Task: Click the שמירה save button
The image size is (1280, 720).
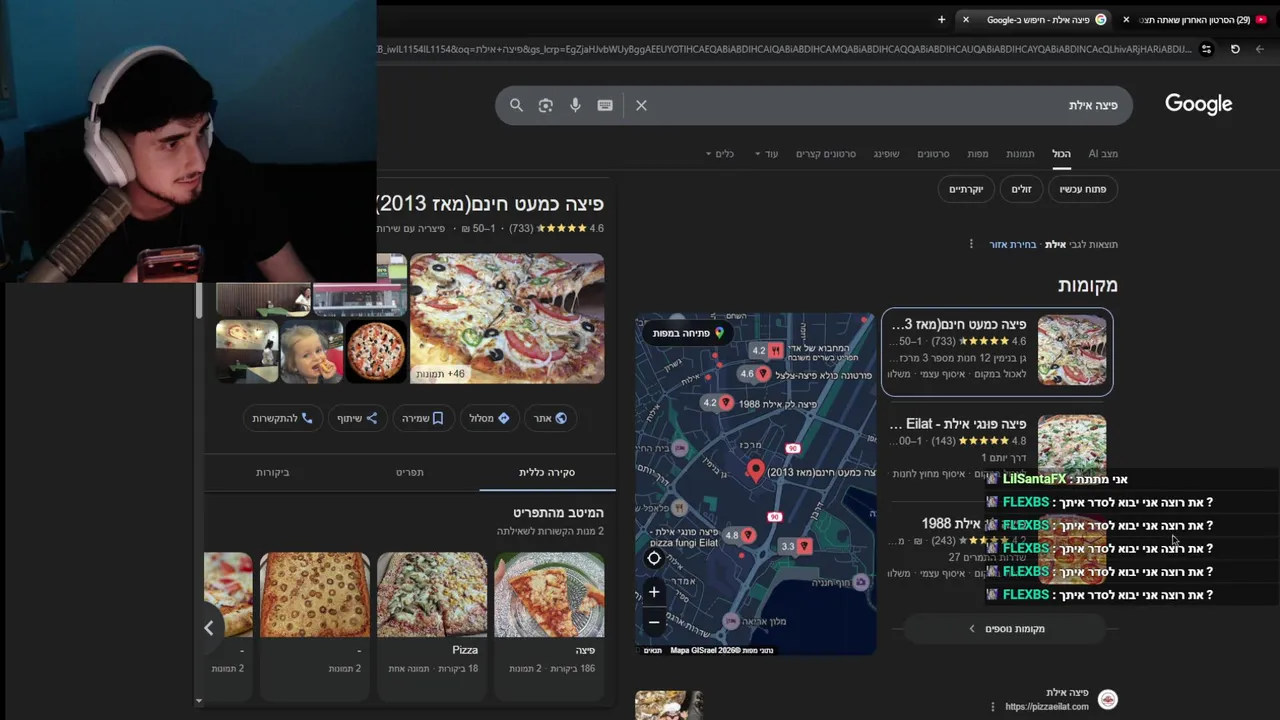Action: pyautogui.click(x=422, y=418)
